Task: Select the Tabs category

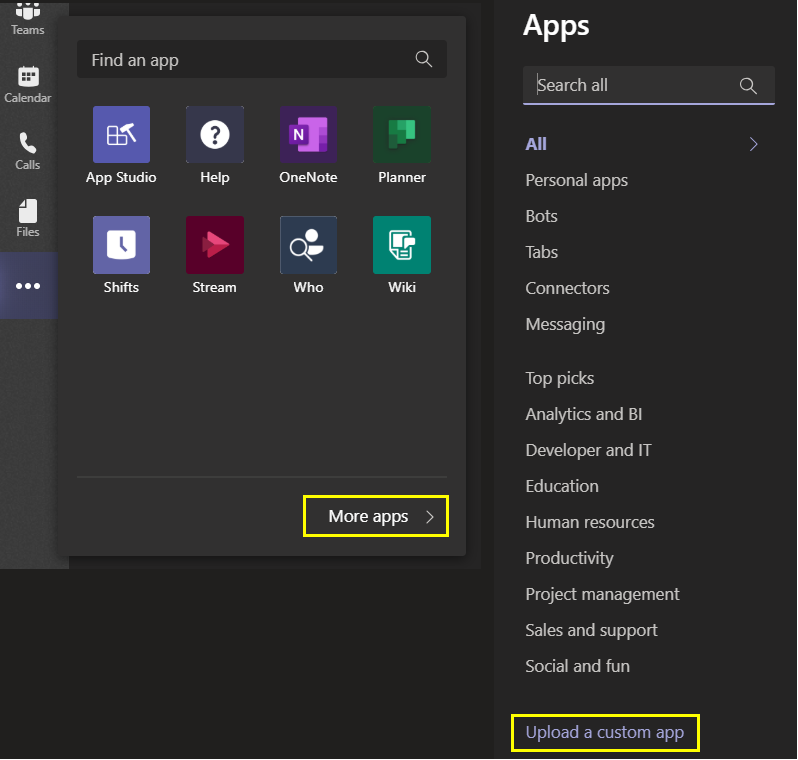Action: (542, 252)
